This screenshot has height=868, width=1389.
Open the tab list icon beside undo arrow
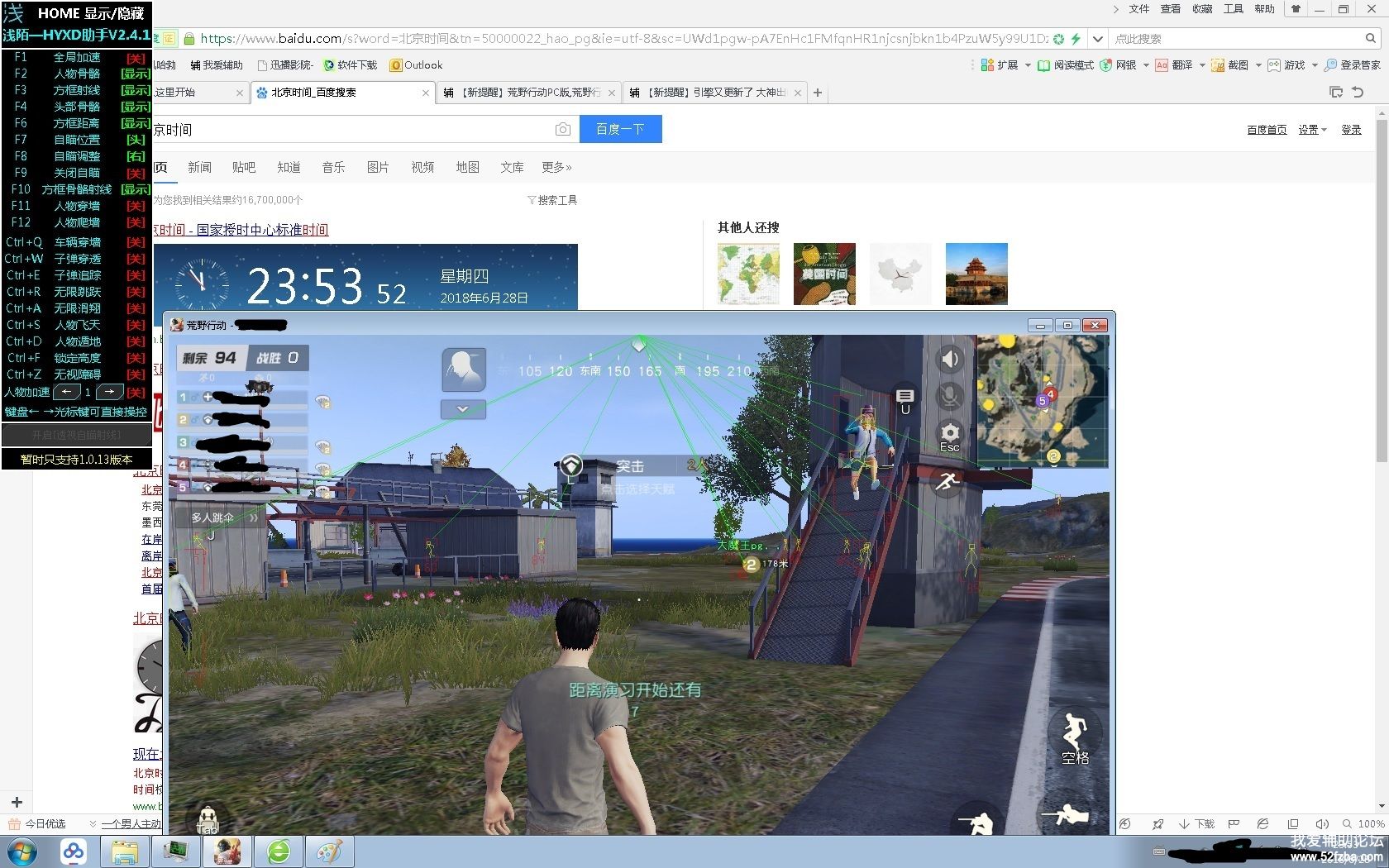(x=1336, y=92)
